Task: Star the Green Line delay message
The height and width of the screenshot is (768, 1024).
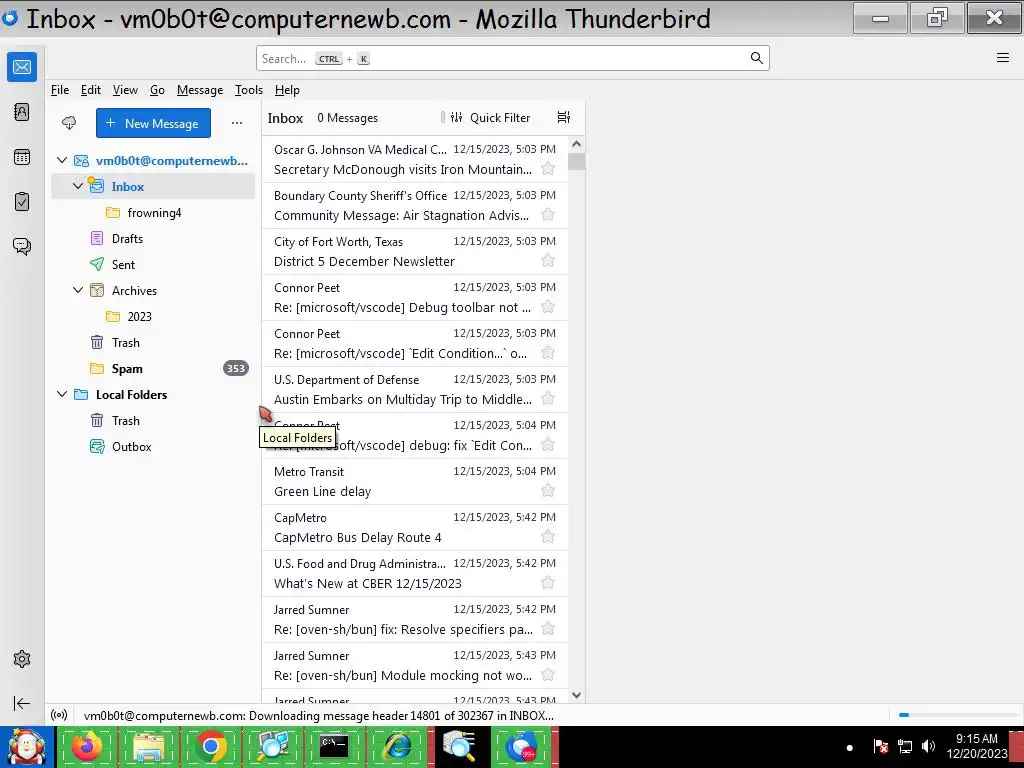Action: tap(548, 490)
